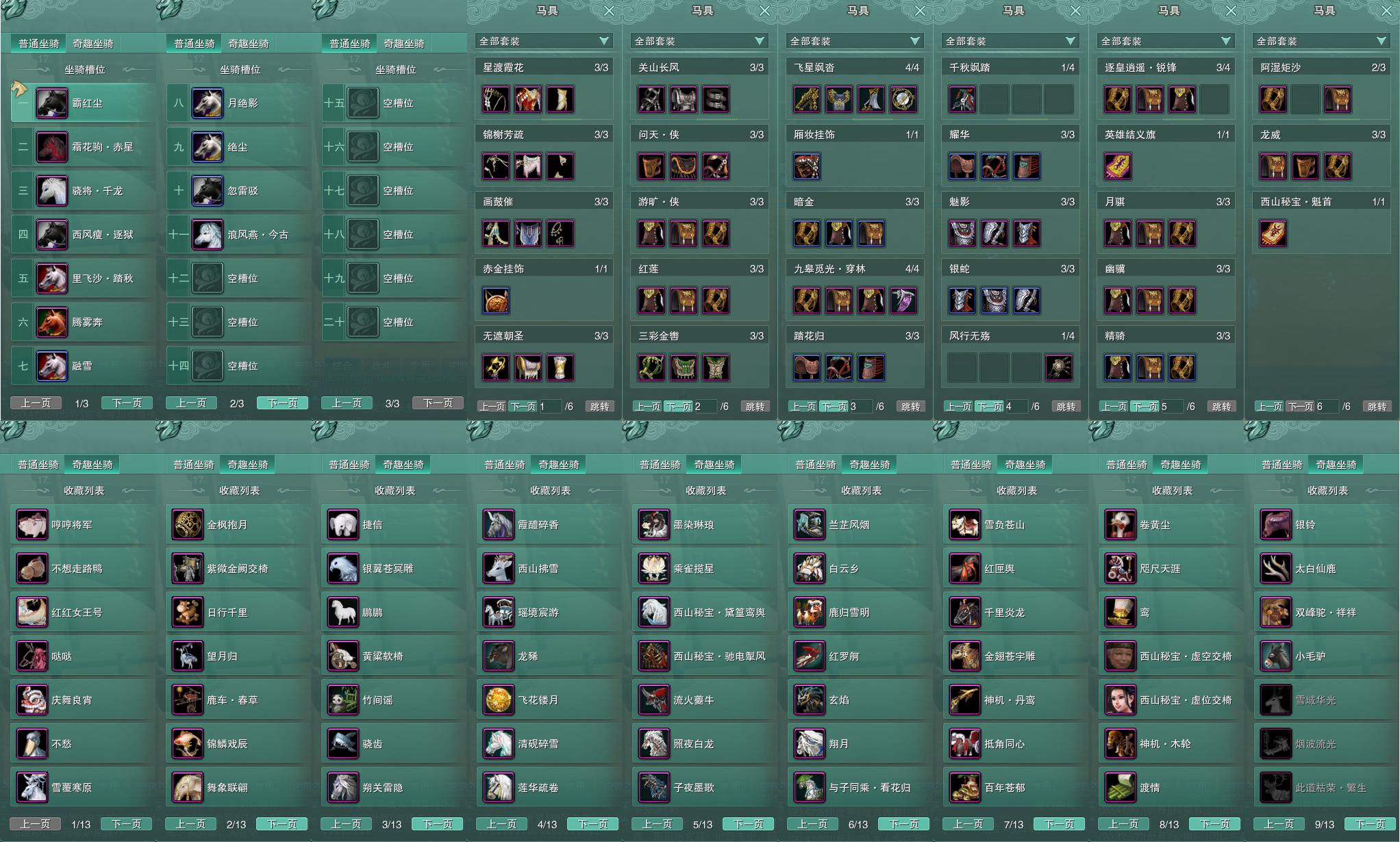Select the 西山秘宝·魁首 item icon
Screen dimensions: 1400x842
tap(1273, 233)
